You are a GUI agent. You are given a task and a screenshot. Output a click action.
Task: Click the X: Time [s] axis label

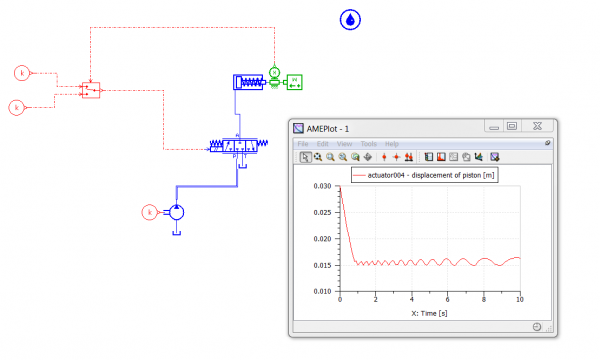pos(429,313)
